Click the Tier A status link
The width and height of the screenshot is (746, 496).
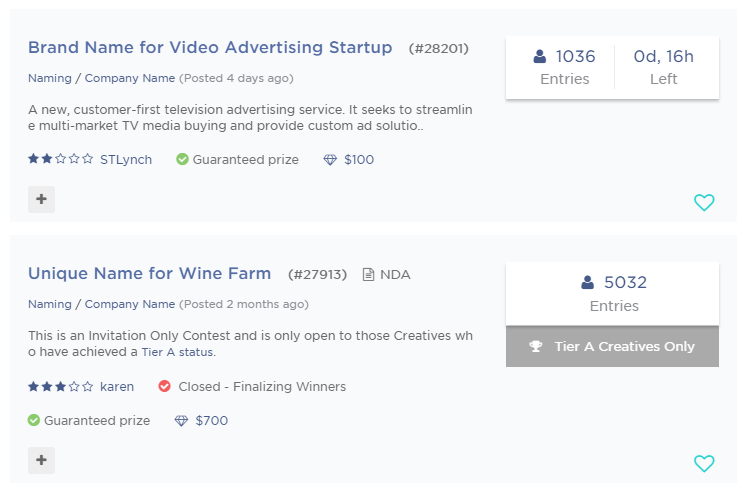[x=177, y=352]
